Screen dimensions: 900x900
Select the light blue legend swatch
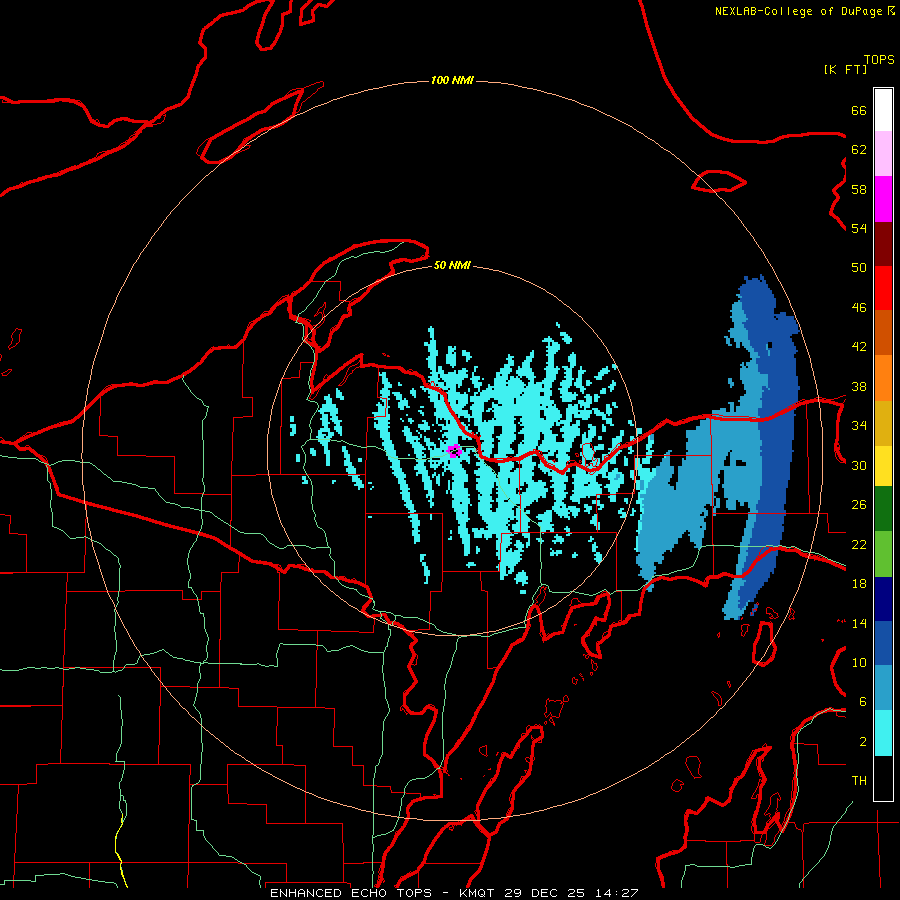pyautogui.click(x=883, y=688)
